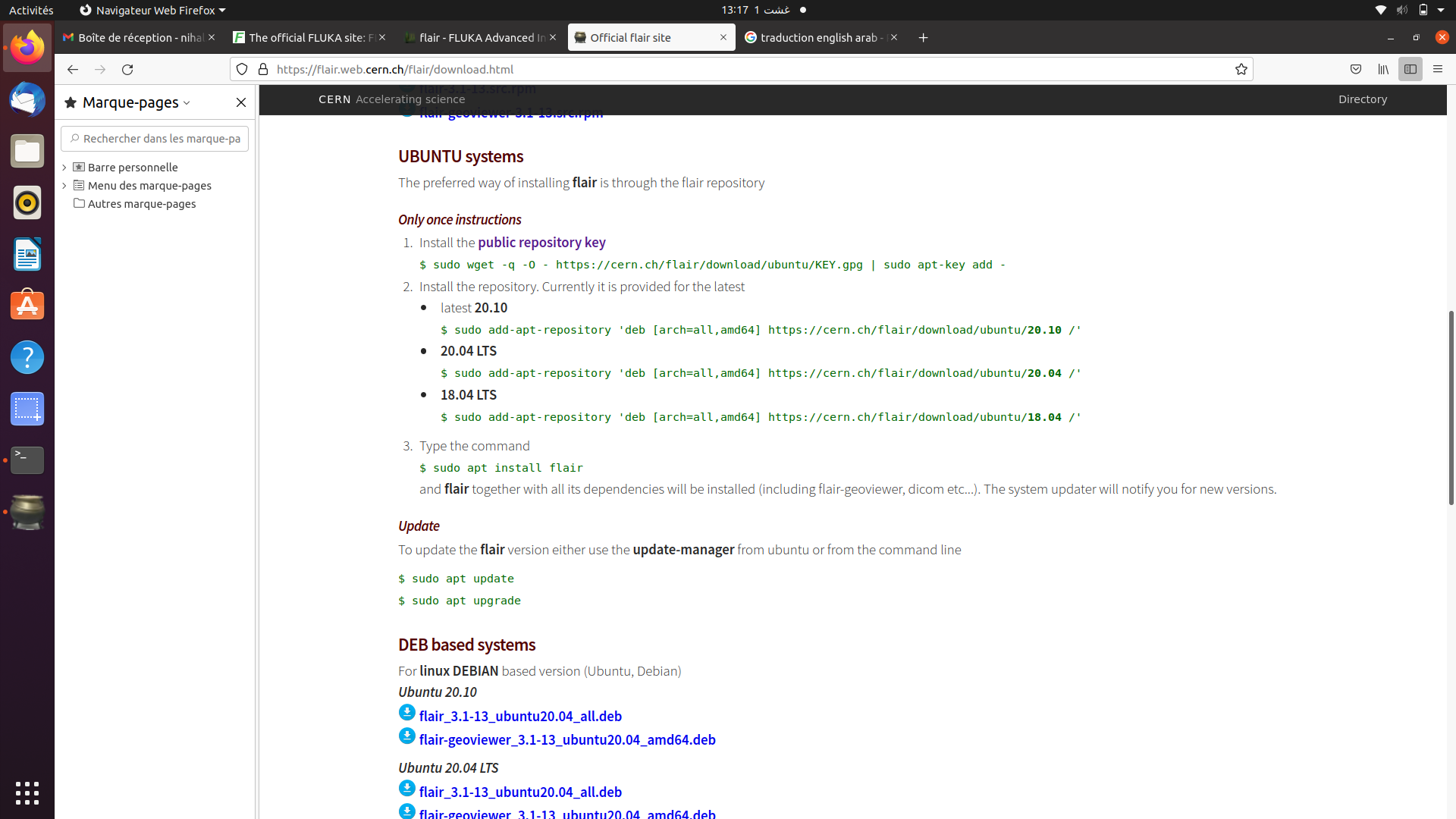Open the CERN Directory link

(1363, 99)
